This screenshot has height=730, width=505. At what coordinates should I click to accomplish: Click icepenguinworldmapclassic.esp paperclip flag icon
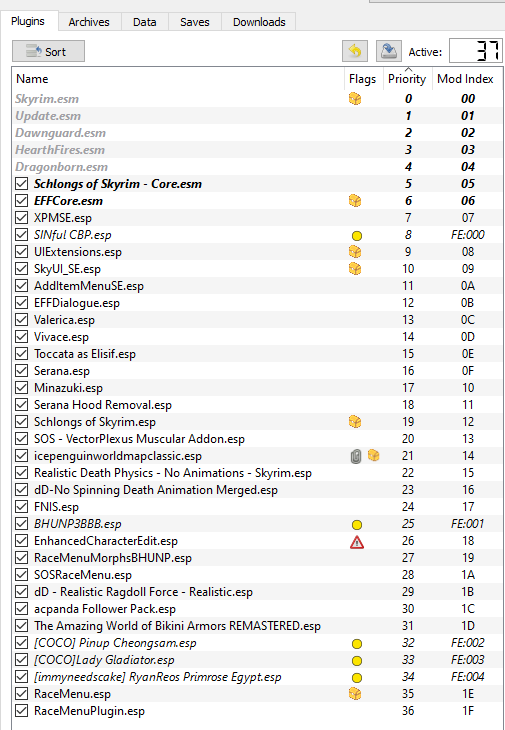click(356, 456)
